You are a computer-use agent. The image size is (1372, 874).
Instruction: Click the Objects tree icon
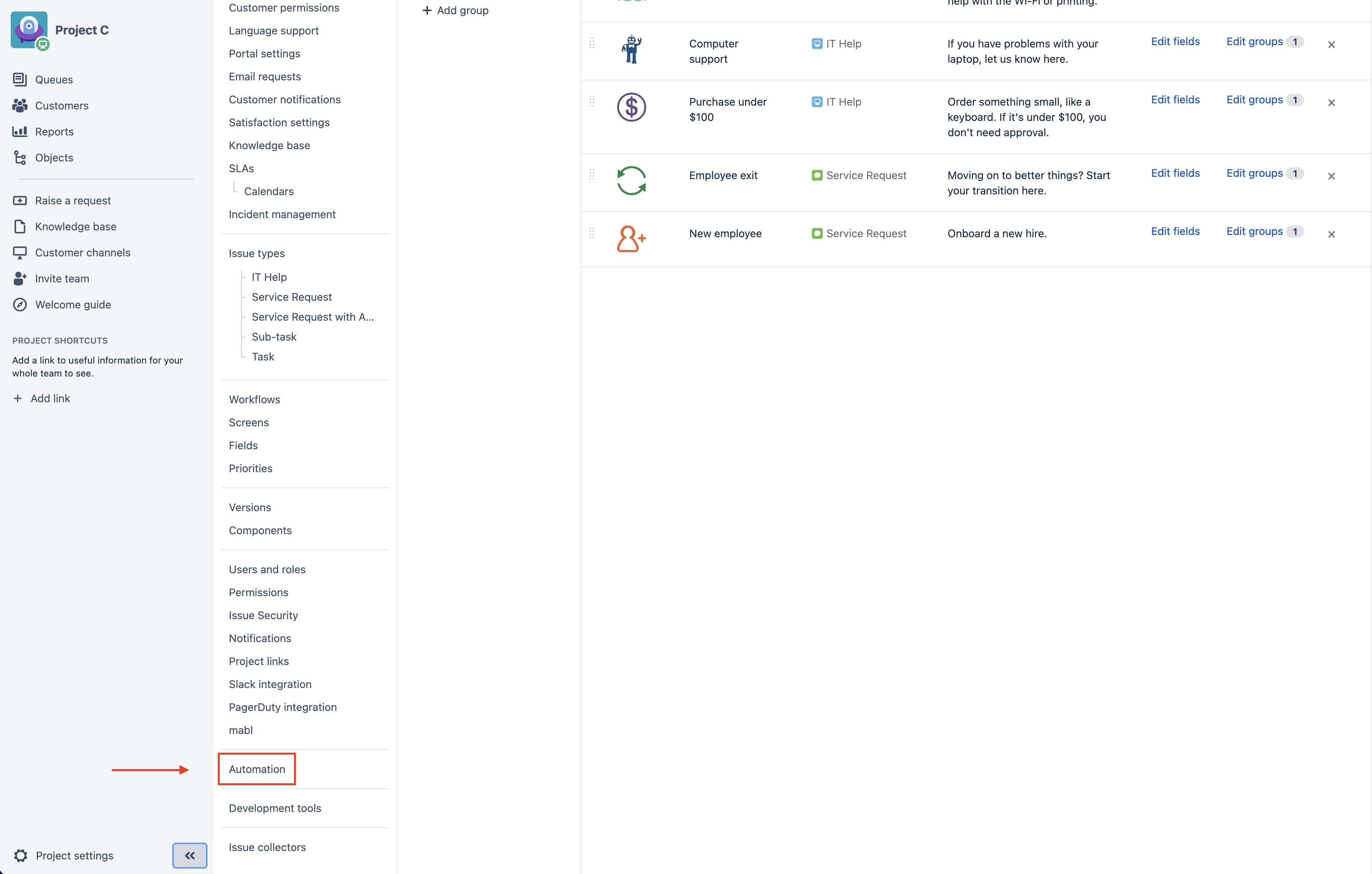20,158
